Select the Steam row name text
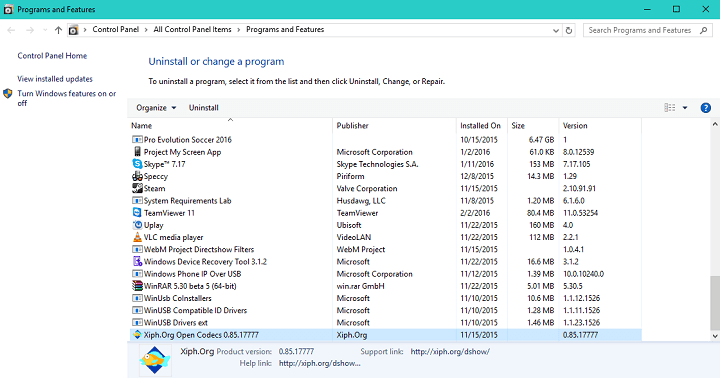720x378 pixels. click(x=154, y=188)
